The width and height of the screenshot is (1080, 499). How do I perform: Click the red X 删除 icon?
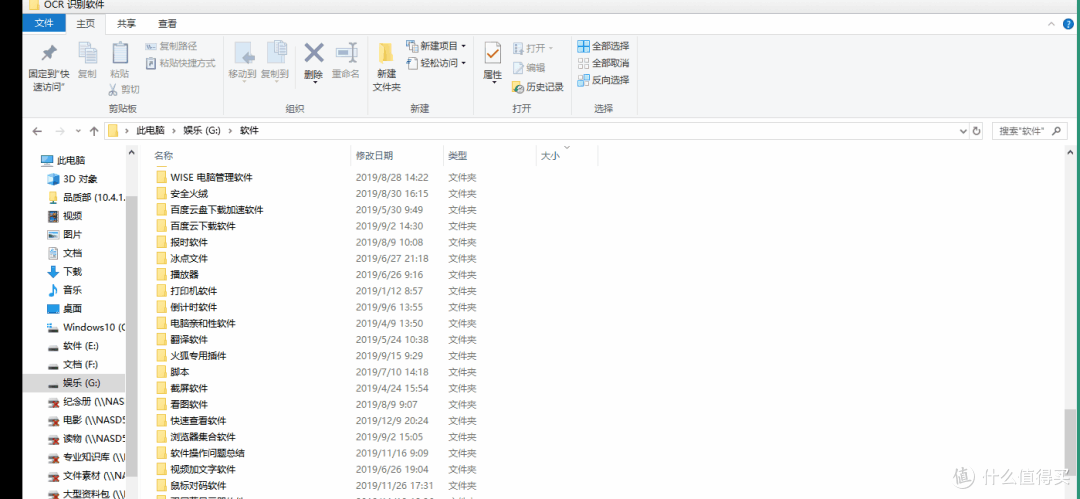tap(314, 52)
